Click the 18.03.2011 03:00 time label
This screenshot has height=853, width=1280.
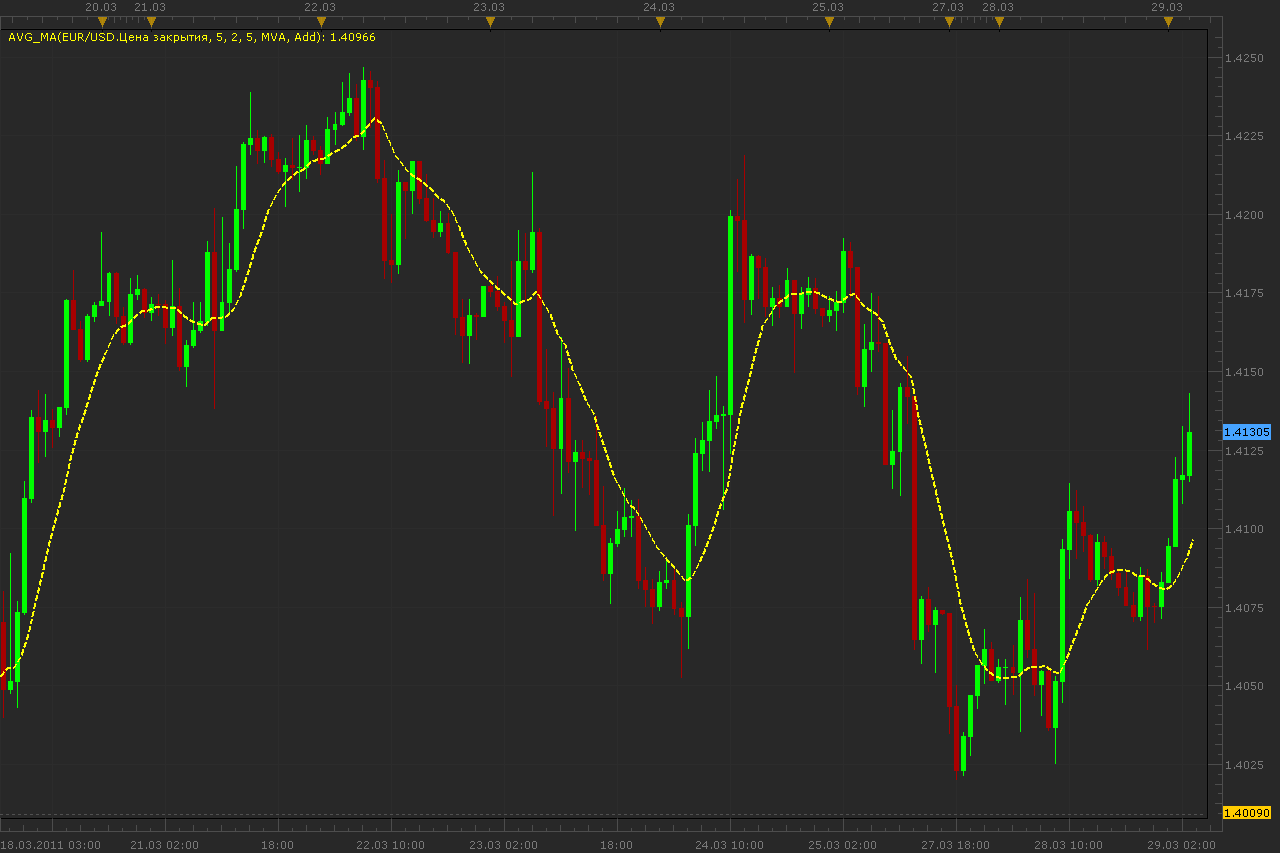[x=50, y=845]
